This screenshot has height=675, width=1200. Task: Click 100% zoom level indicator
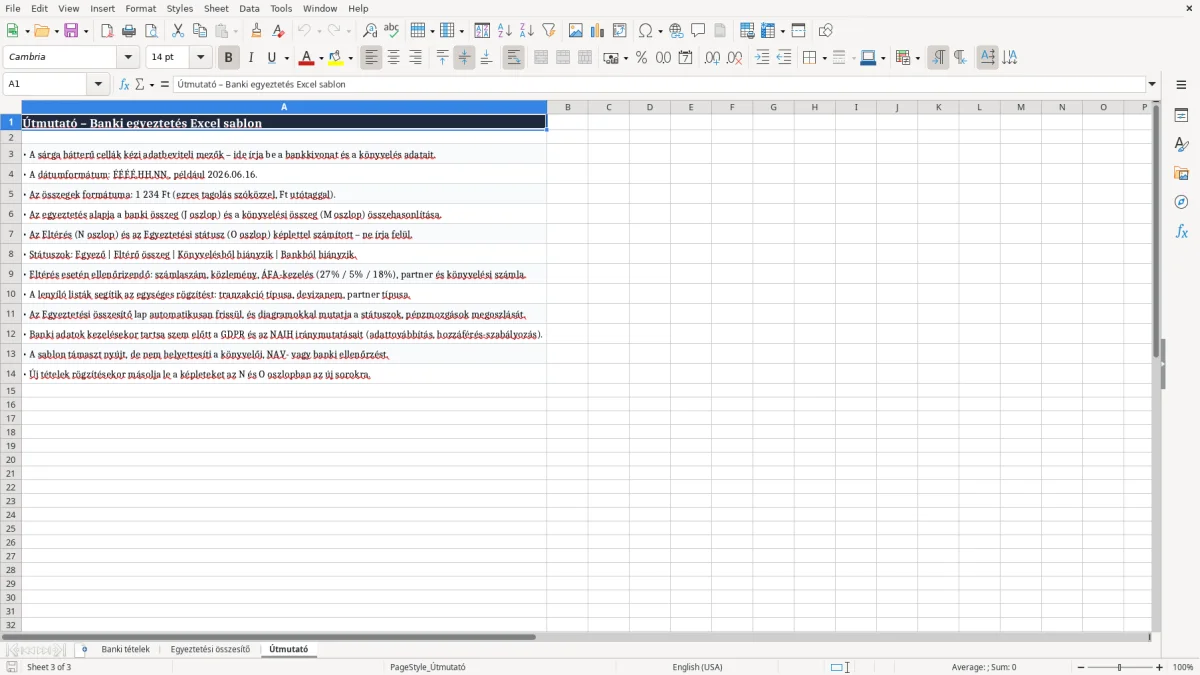tap(1183, 667)
